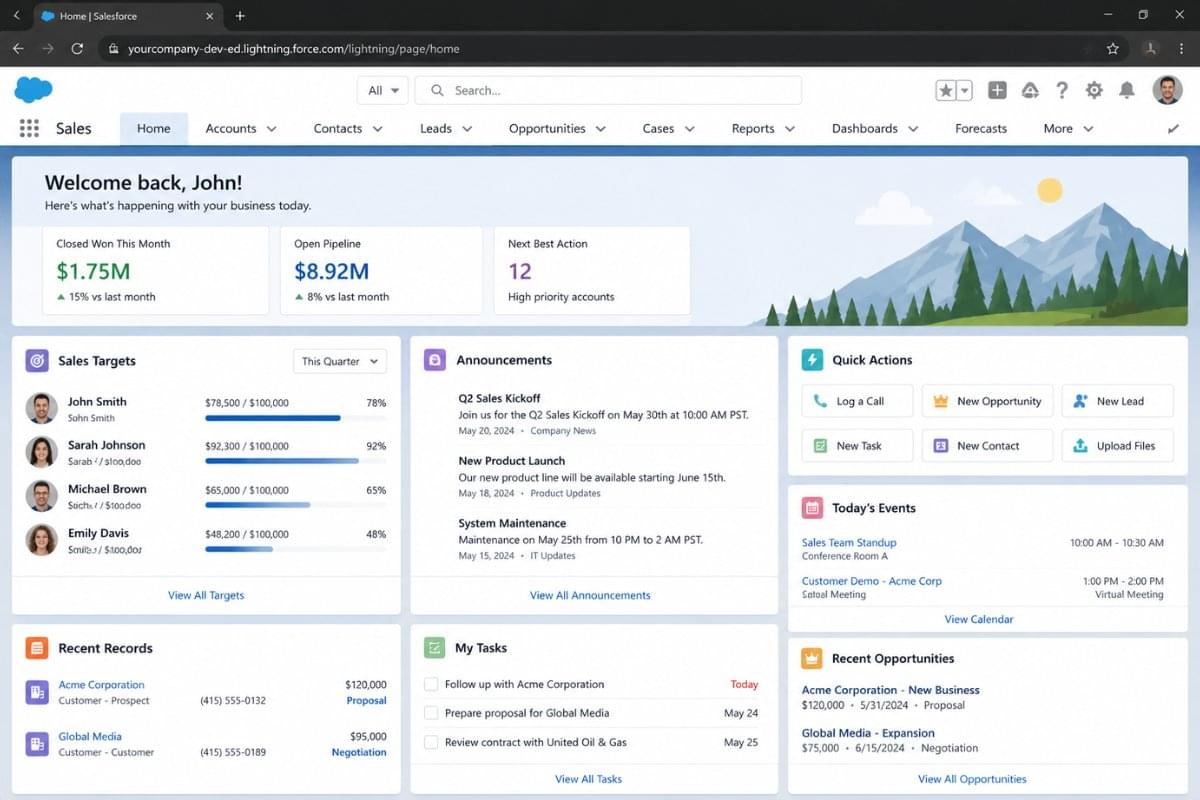Image resolution: width=1200 pixels, height=800 pixels.
Task: Click the Sales Targets panel icon
Action: click(x=37, y=361)
